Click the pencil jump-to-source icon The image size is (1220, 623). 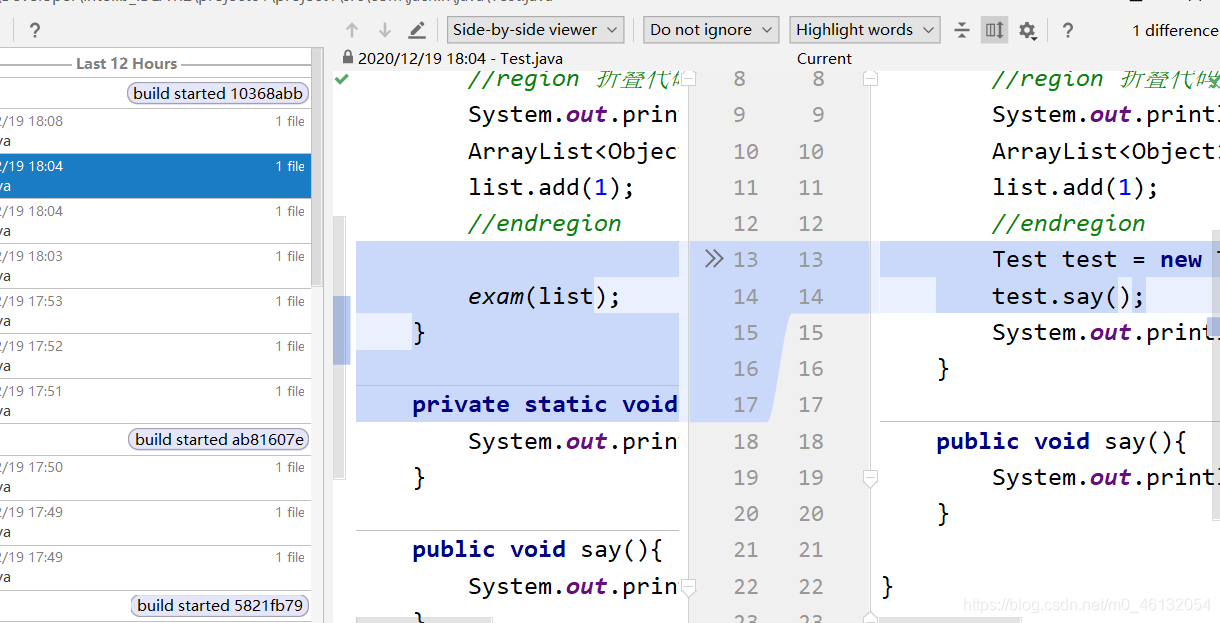click(417, 30)
